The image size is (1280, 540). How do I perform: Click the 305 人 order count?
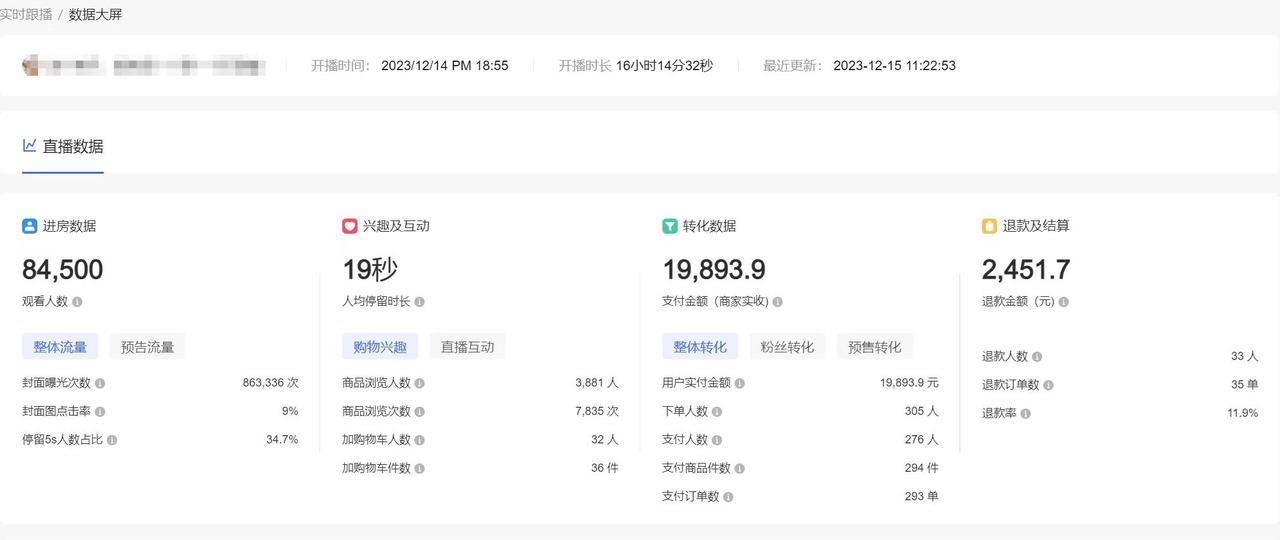(922, 411)
